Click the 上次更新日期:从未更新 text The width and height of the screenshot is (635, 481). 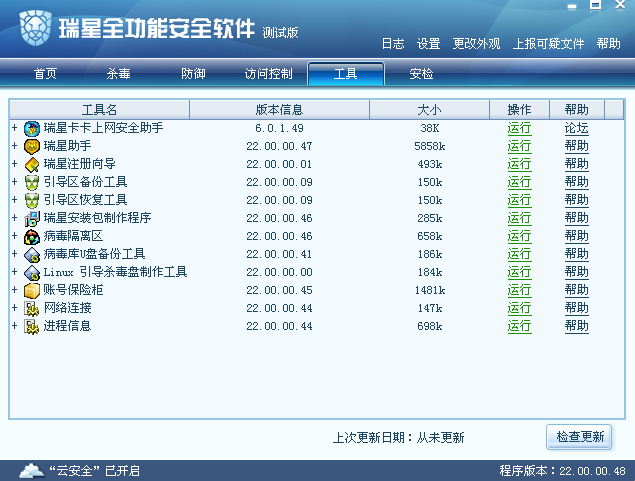[398, 438]
